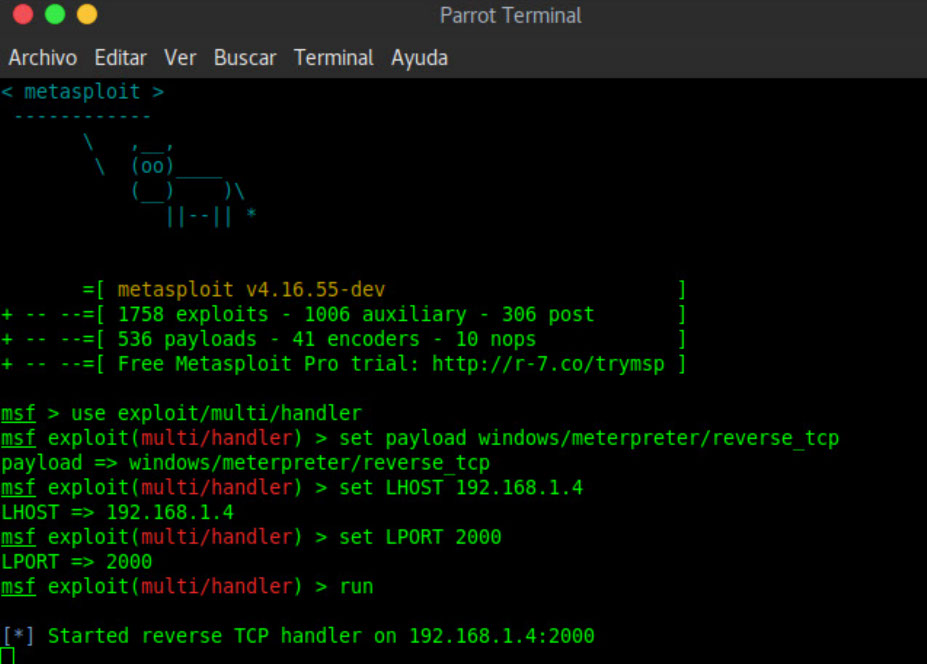This screenshot has width=927, height=664.
Task: Click the 'set LHOST 192.168.1.4' command
Action: (x=461, y=488)
